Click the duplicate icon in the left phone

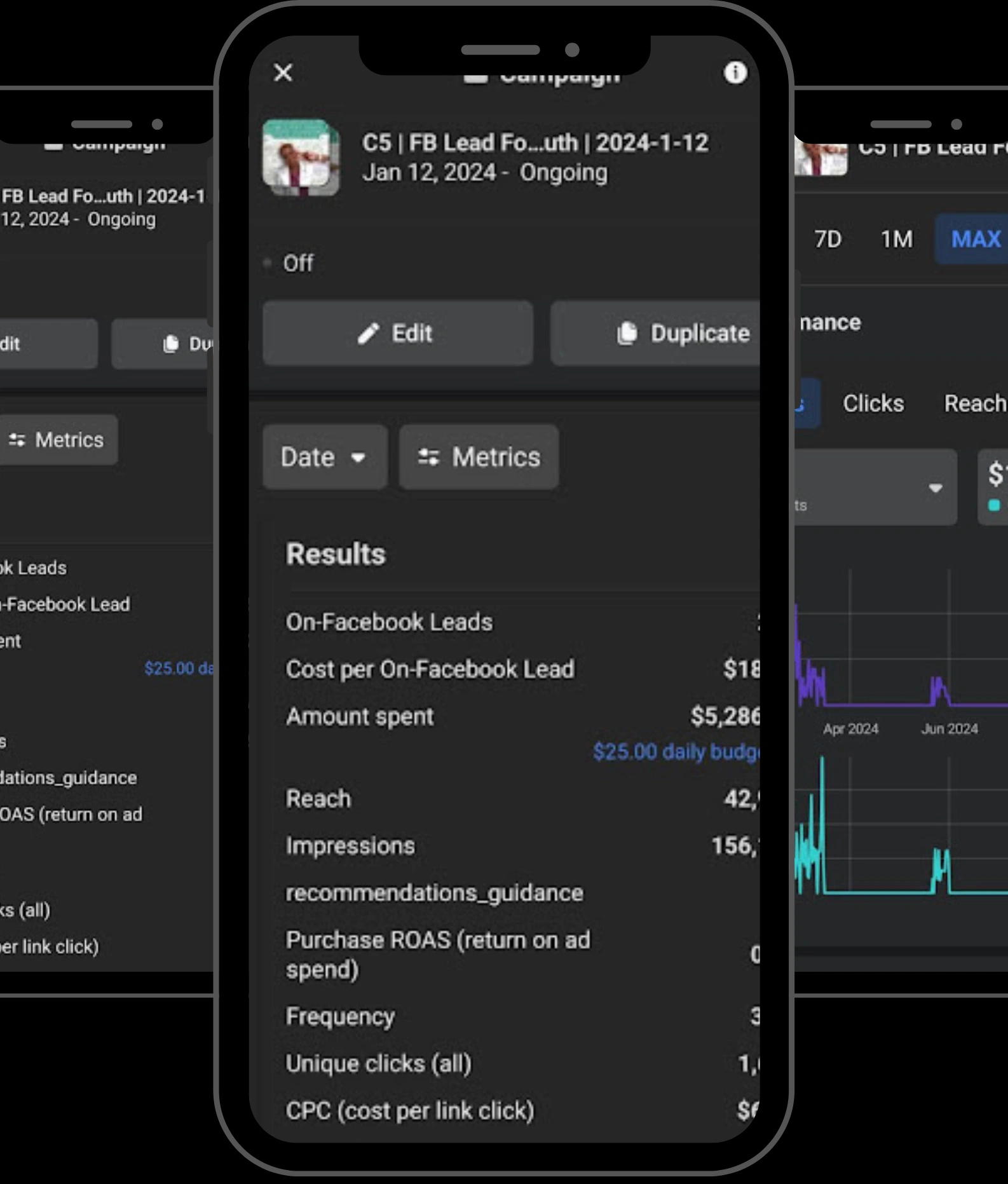pos(170,344)
